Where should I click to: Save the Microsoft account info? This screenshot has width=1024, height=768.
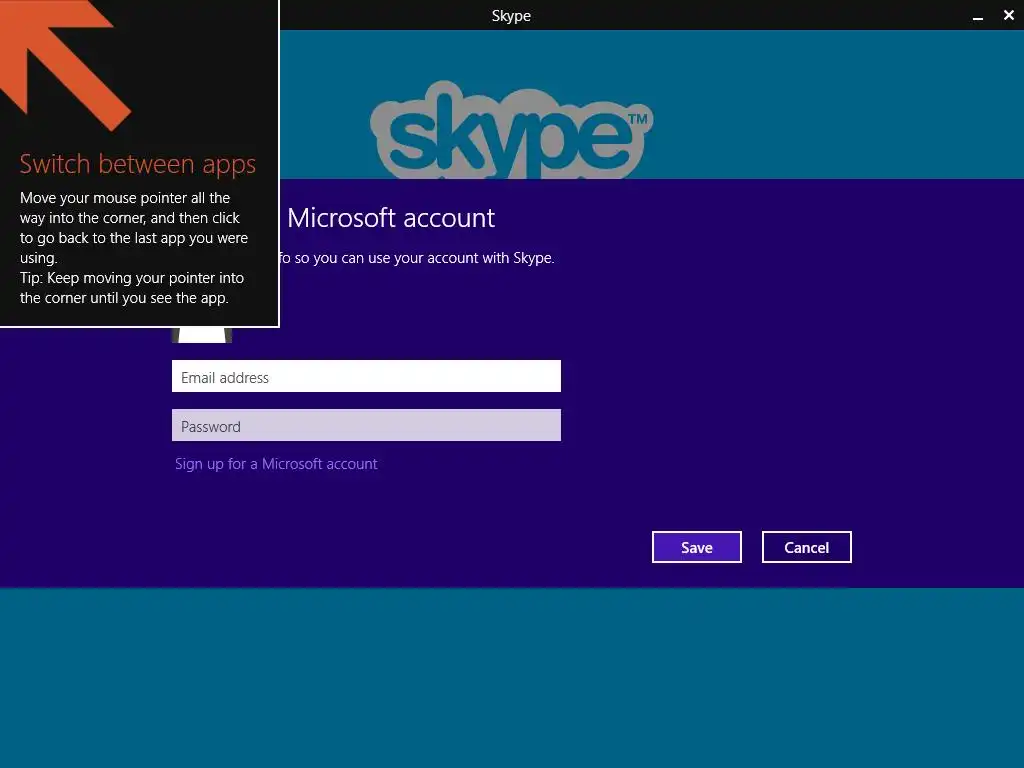click(696, 547)
